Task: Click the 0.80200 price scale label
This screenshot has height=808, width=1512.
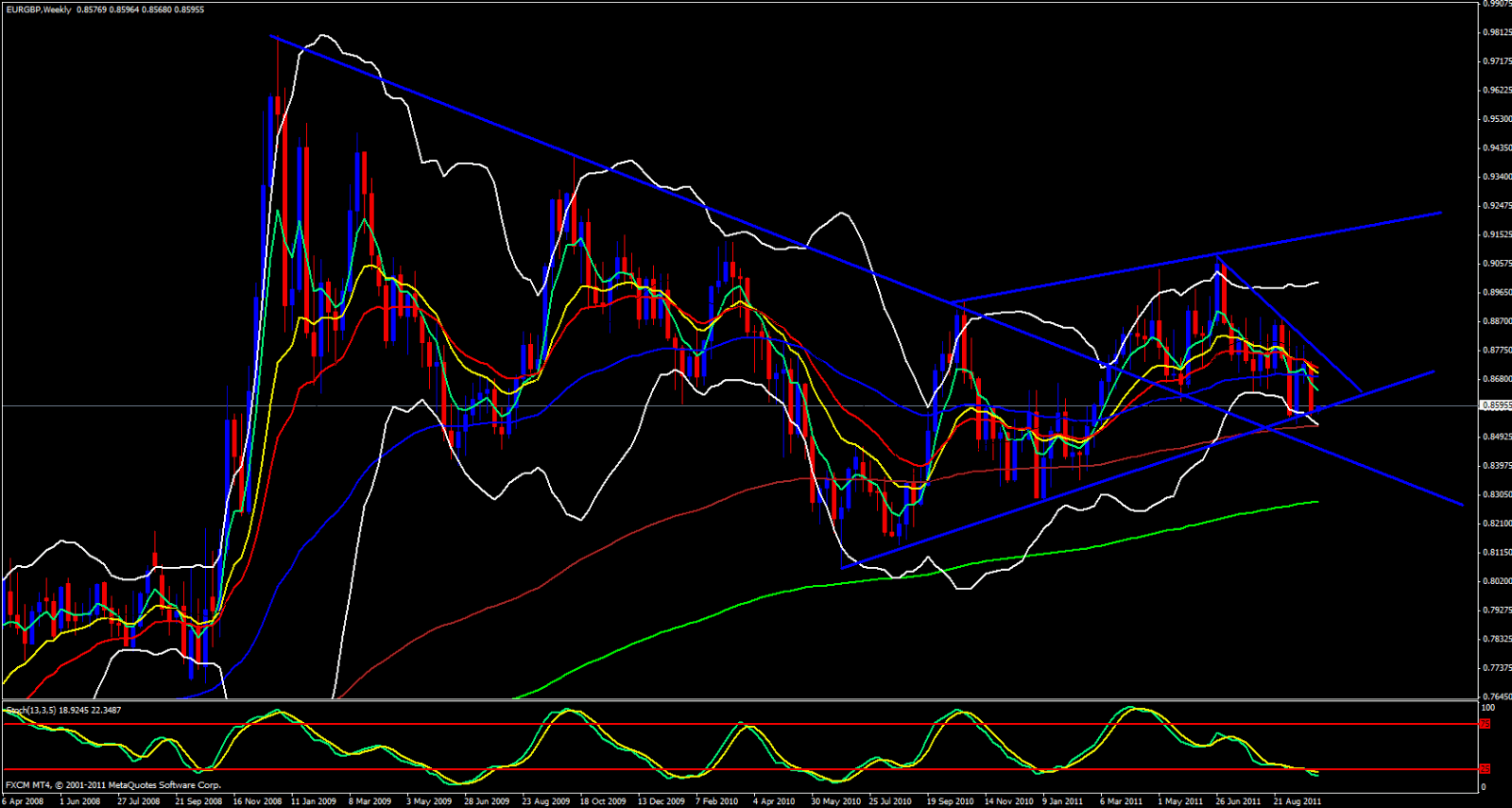Action: [x=1496, y=581]
